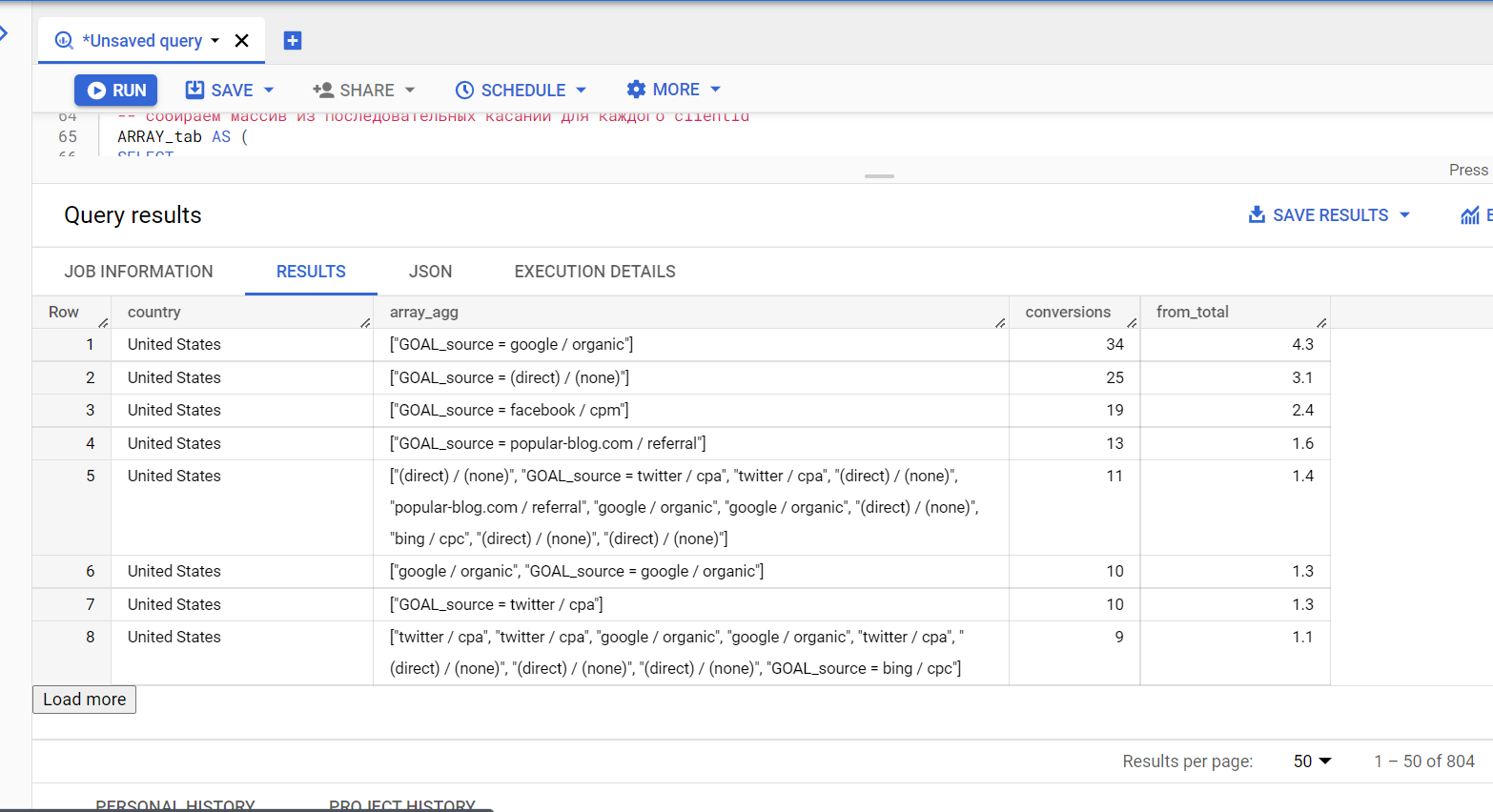Click the array_agg column header
The width and height of the screenshot is (1493, 812).
tap(691, 313)
